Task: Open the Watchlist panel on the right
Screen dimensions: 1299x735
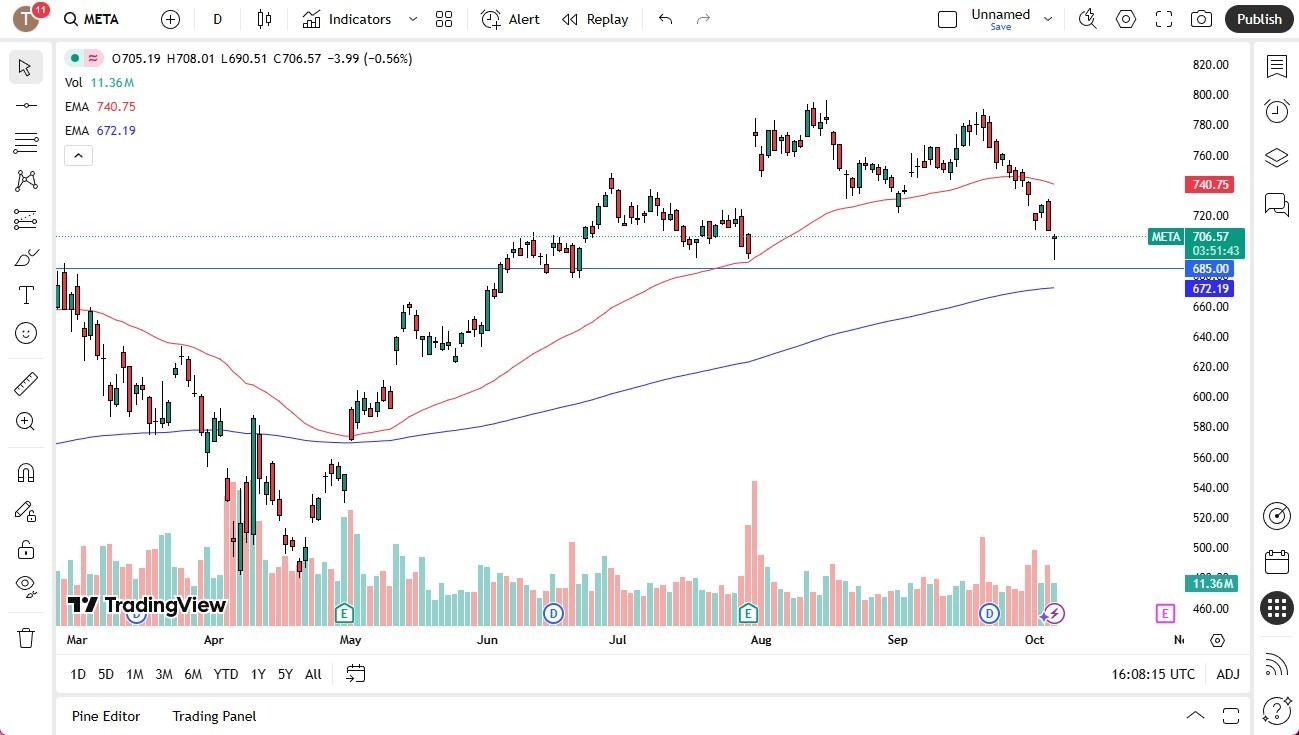Action: (x=1276, y=66)
